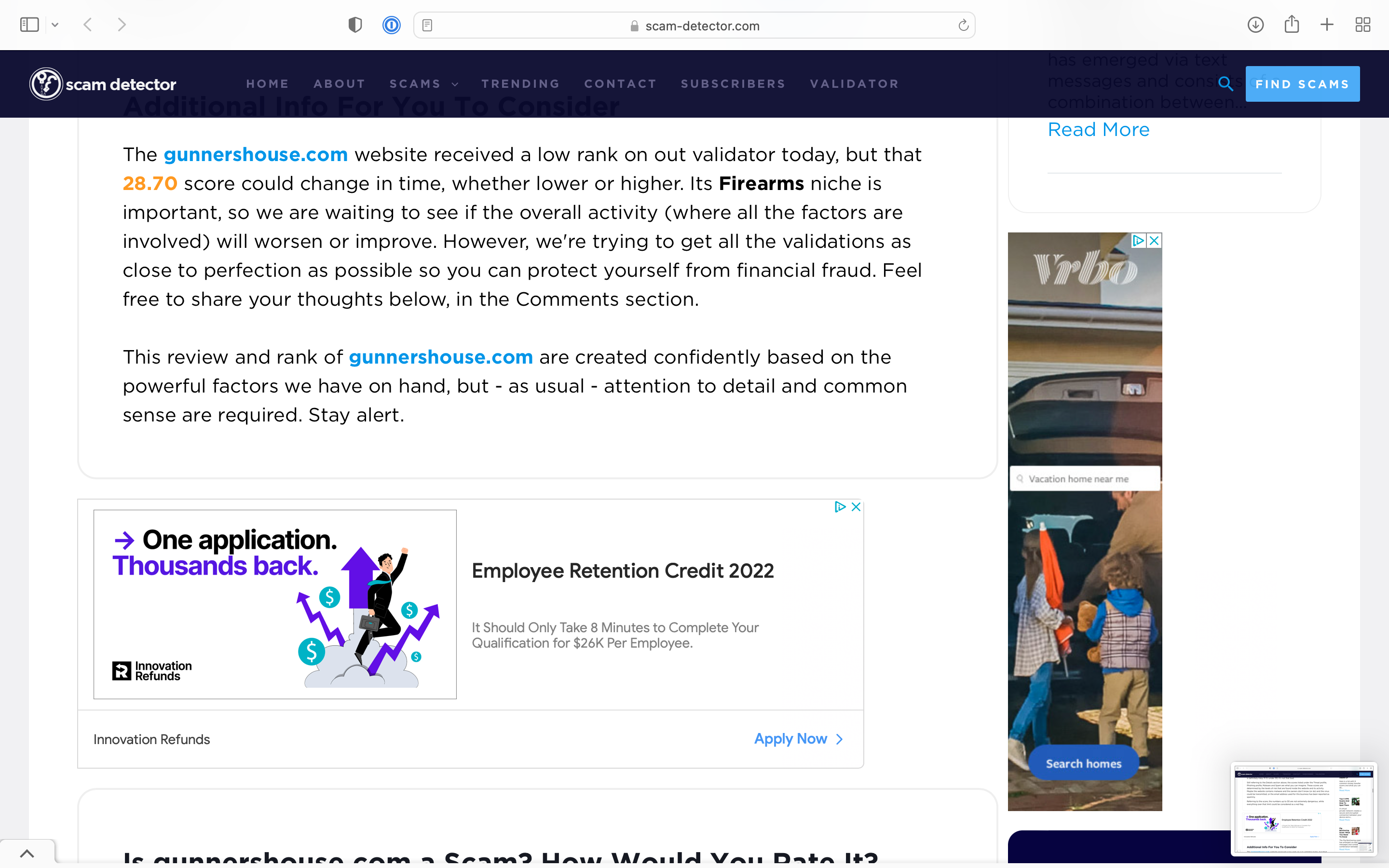Open a new tab with plus icon
This screenshot has height=868, width=1389.
pos(1327,25)
